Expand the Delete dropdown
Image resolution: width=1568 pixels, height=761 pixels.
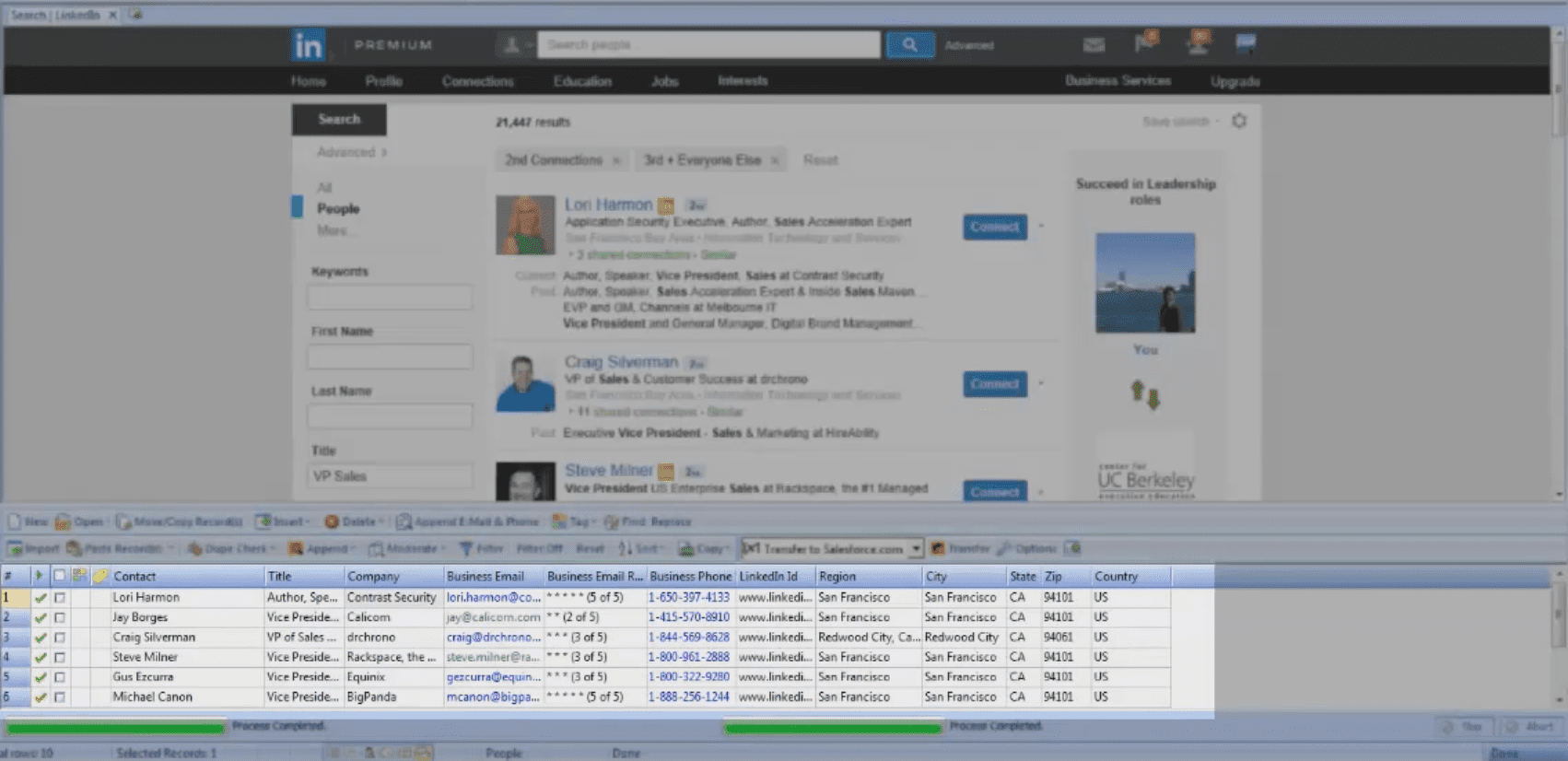click(380, 521)
